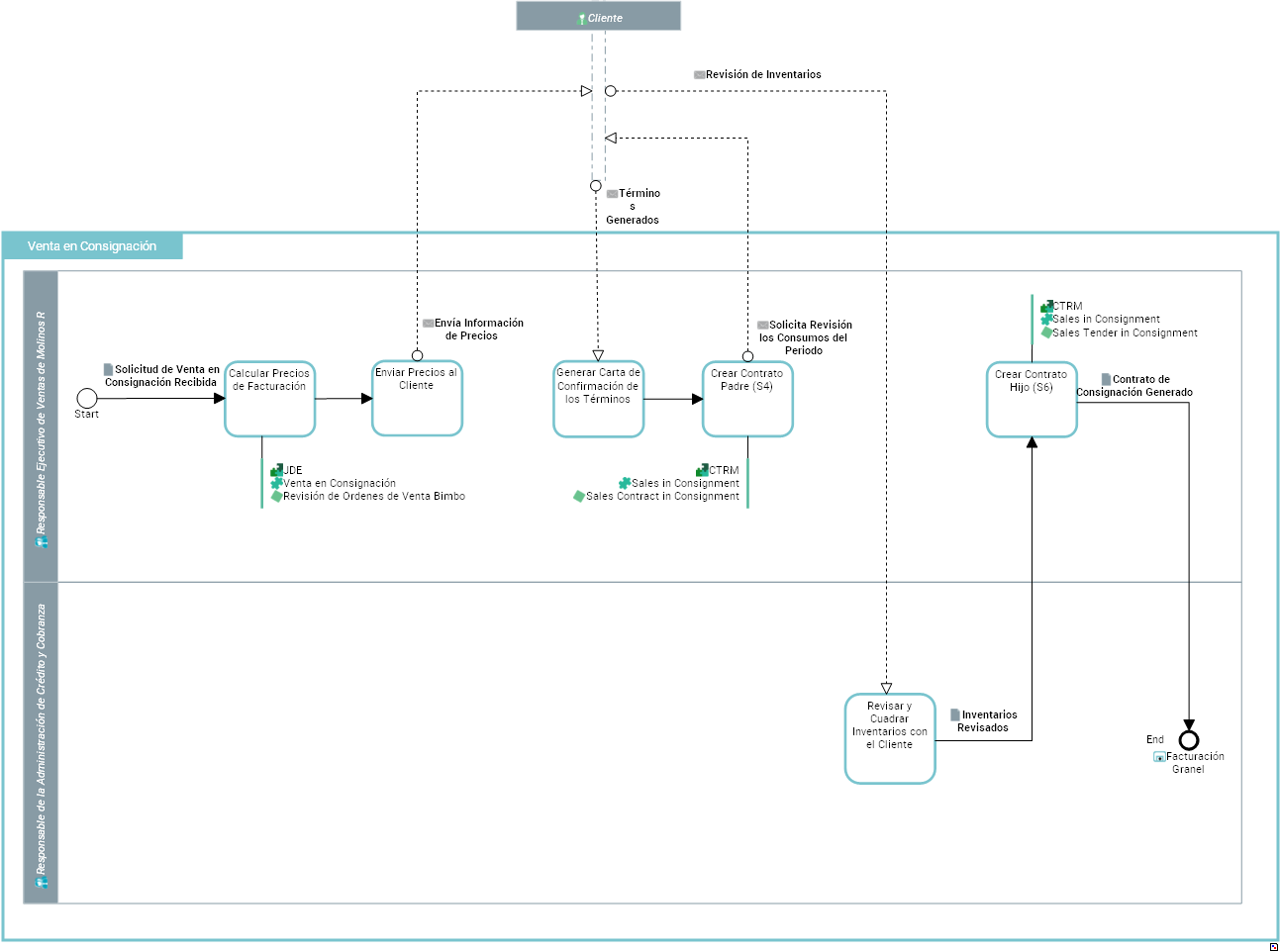The height and width of the screenshot is (952, 1280).
Task: Click Sales in Consignment icon under Contrato Padre
Action: coord(625,483)
